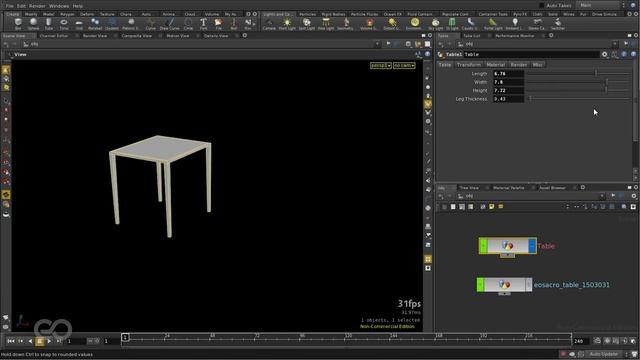640x360 pixels.
Task: Select the Box shelf tool
Action: 18,24
